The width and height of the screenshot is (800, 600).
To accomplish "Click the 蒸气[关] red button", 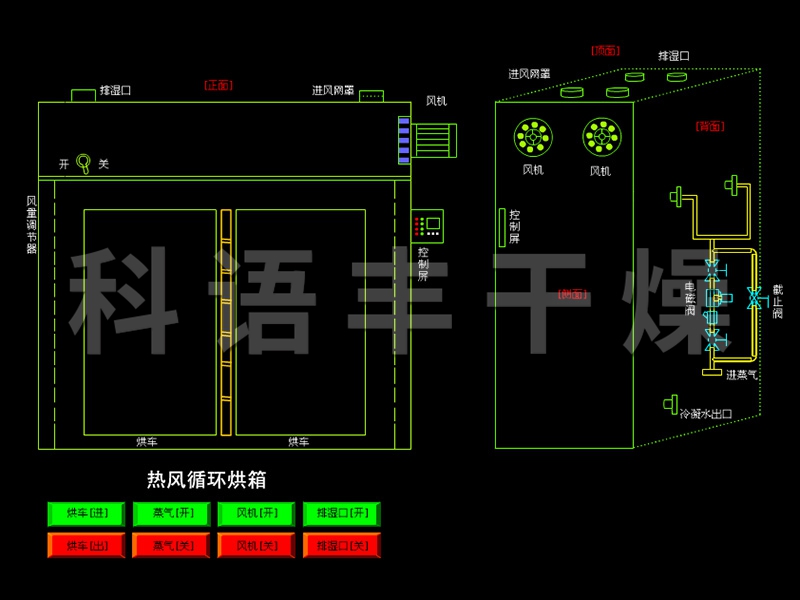I will click(171, 545).
